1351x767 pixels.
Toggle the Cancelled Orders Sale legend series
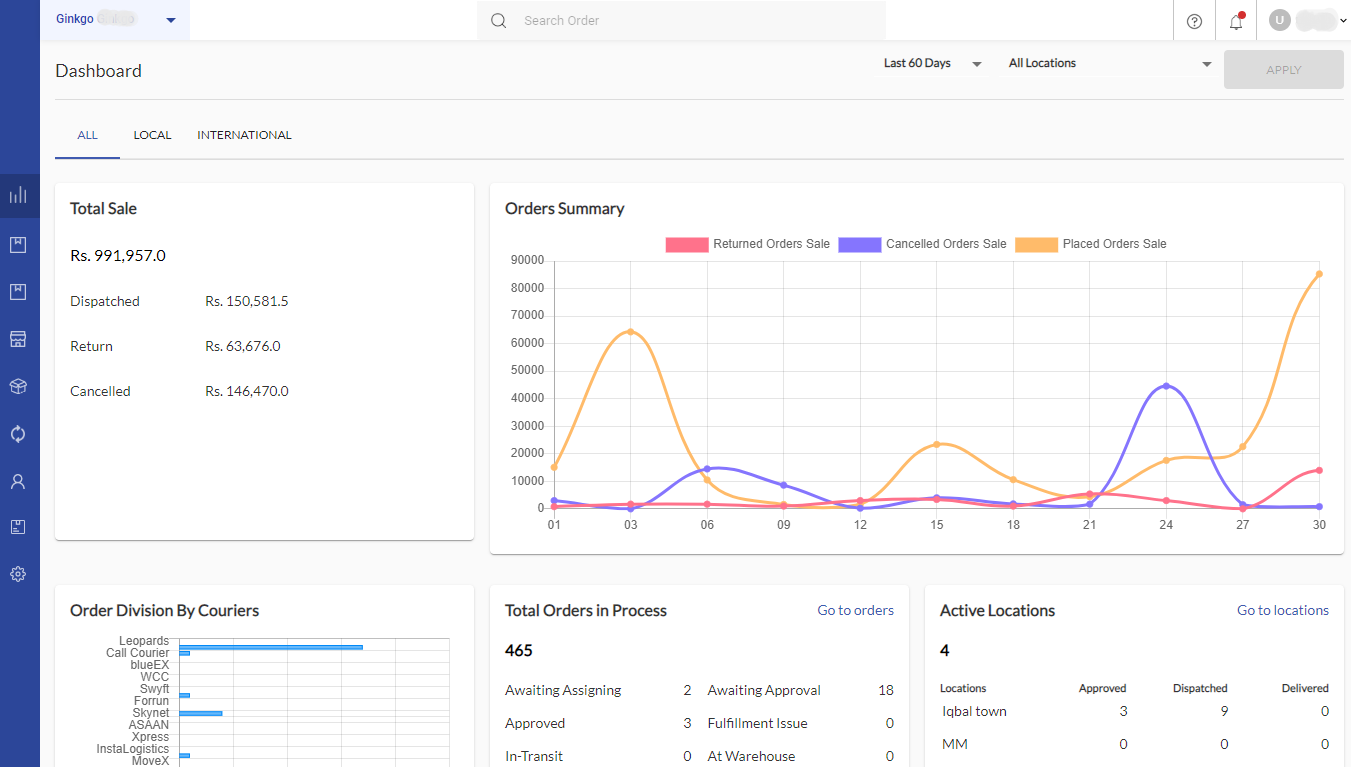pos(922,244)
